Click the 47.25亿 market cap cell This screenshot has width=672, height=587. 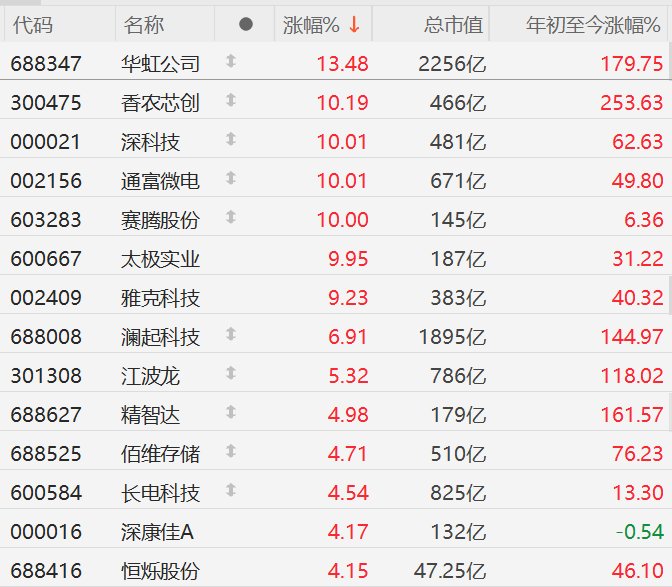(450, 571)
